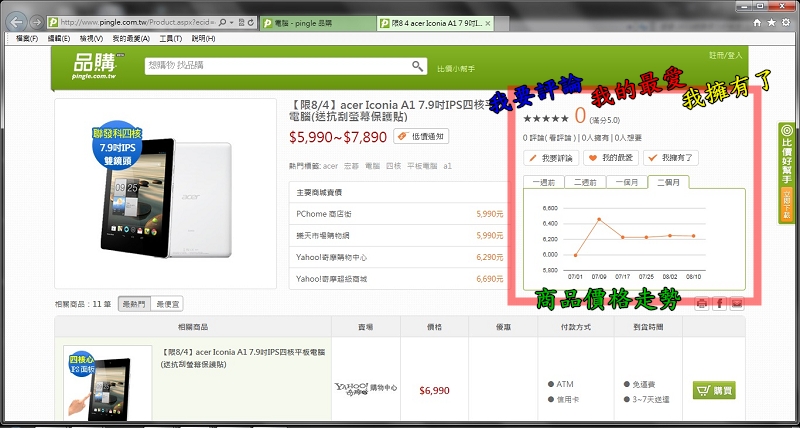Click the related product title link

pyautogui.click(x=243, y=358)
